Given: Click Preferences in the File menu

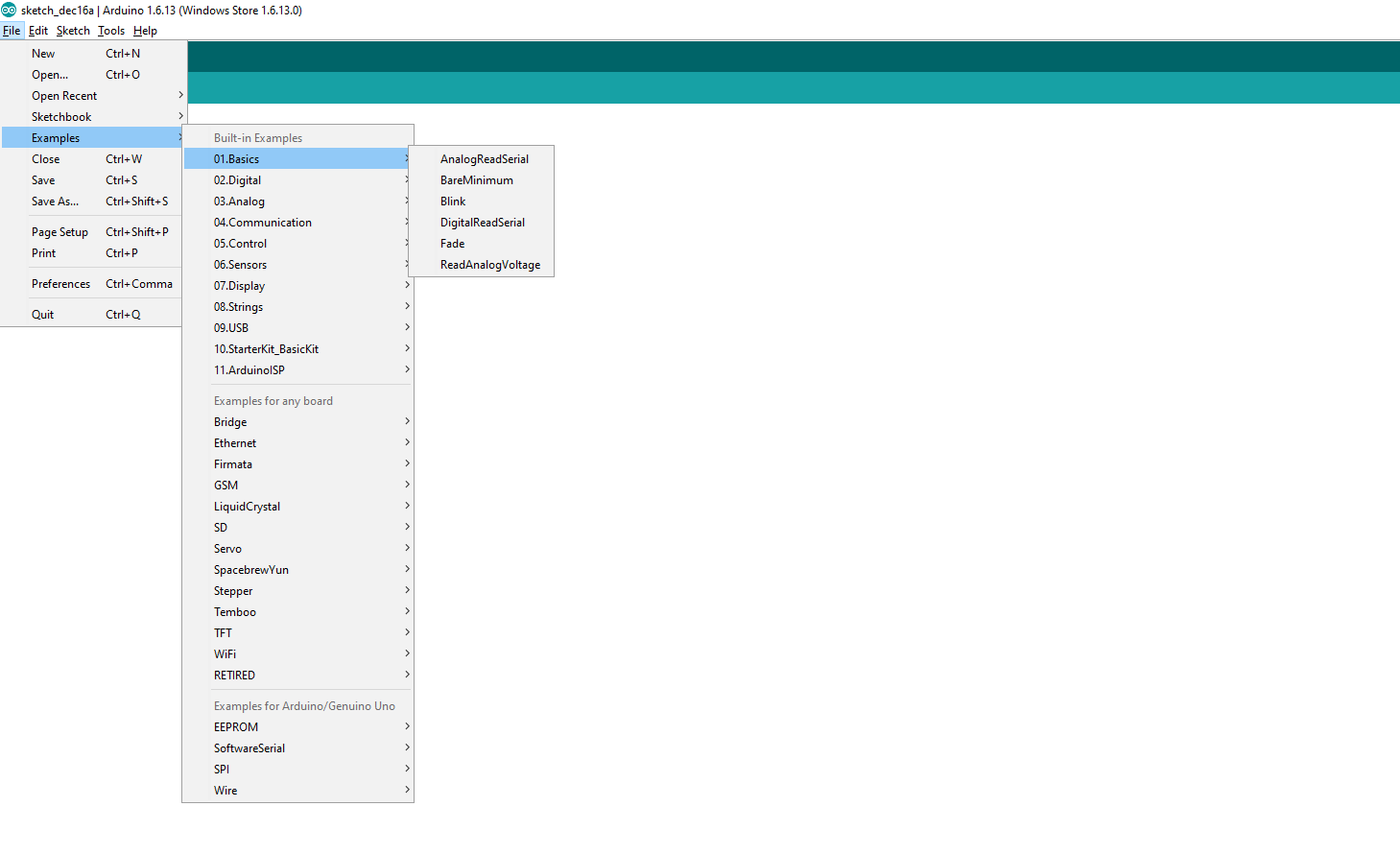Looking at the screenshot, I should [x=61, y=284].
